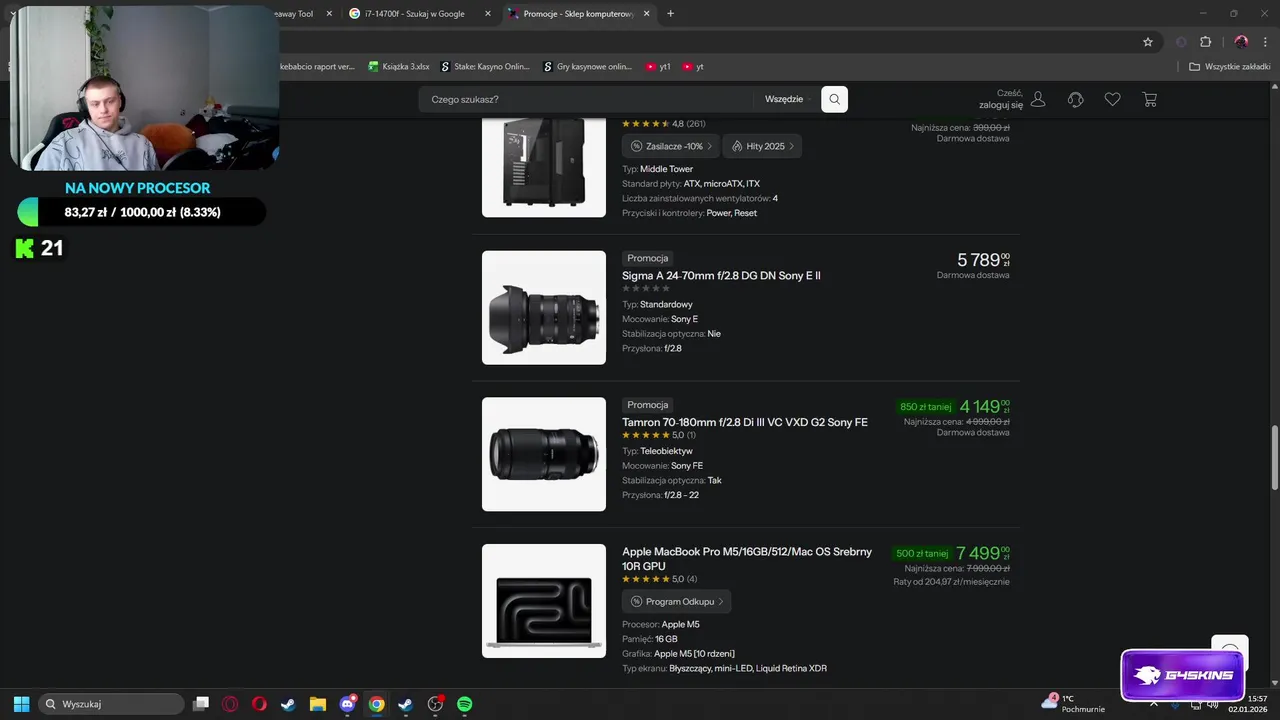
Task: Open the Gry kasynowe onlin... bookmark
Action: coord(588,67)
